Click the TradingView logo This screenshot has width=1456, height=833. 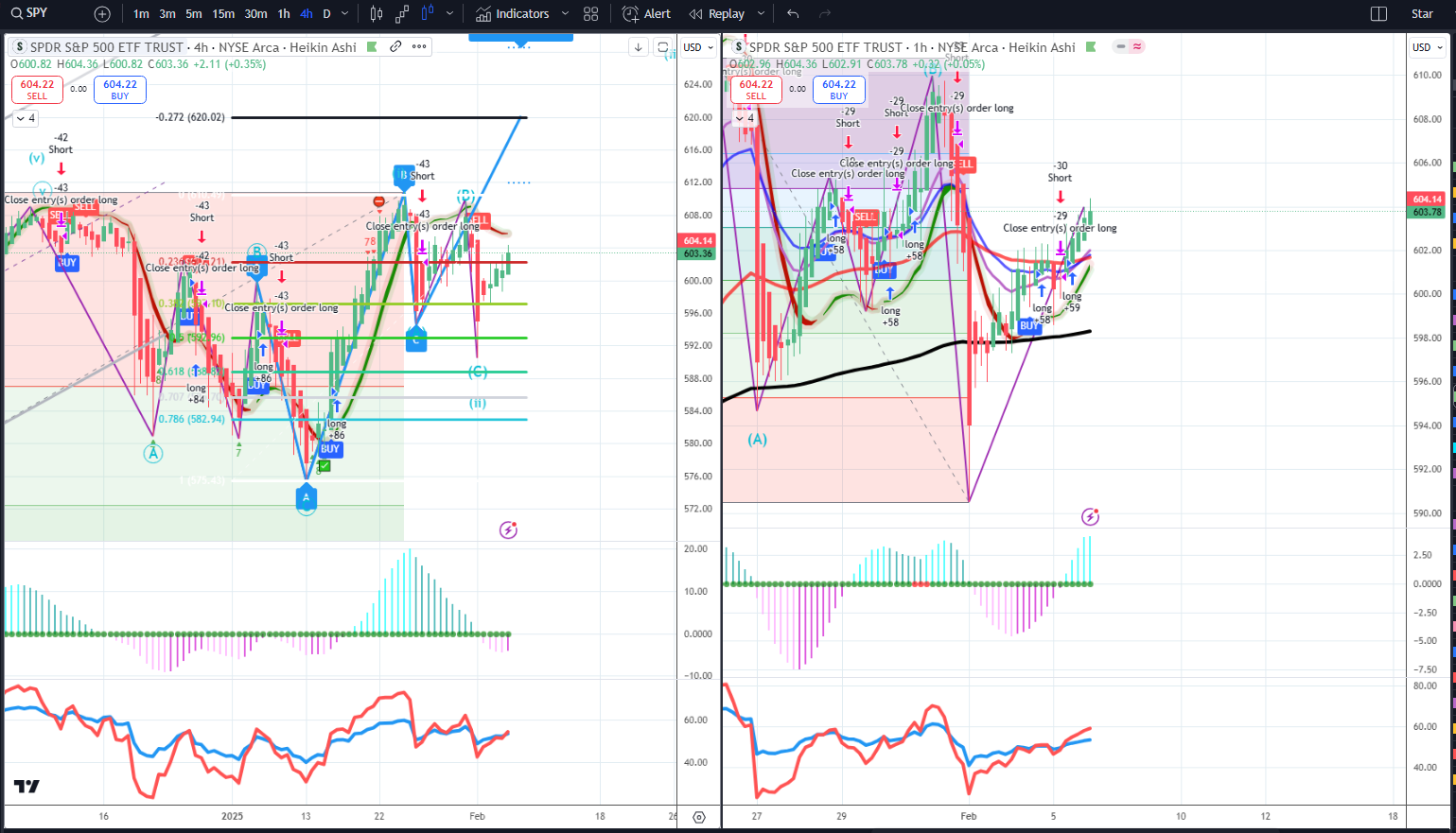click(x=26, y=787)
